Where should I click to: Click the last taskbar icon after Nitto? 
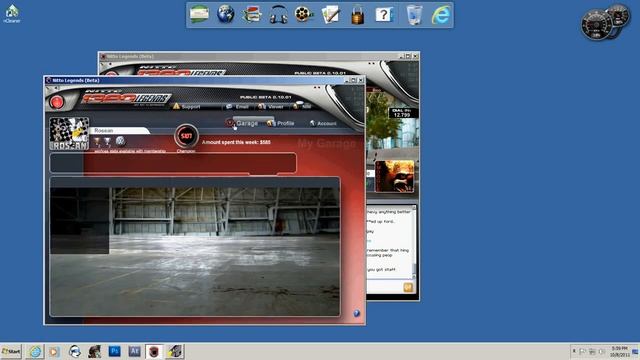click(x=175, y=351)
